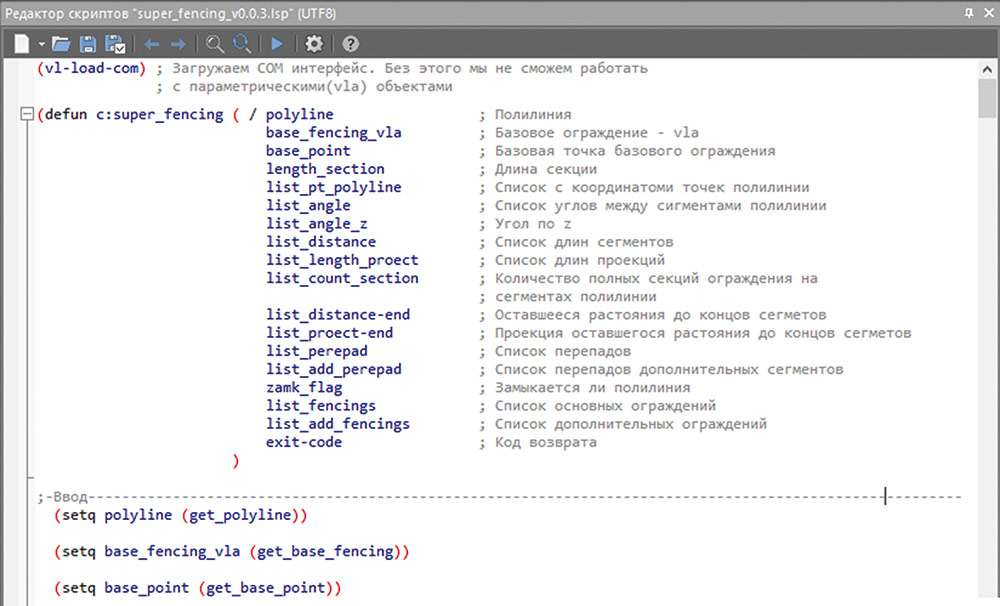The height and width of the screenshot is (606, 1000).
Task: Click the get_base_fencing function call
Action: tap(325, 551)
